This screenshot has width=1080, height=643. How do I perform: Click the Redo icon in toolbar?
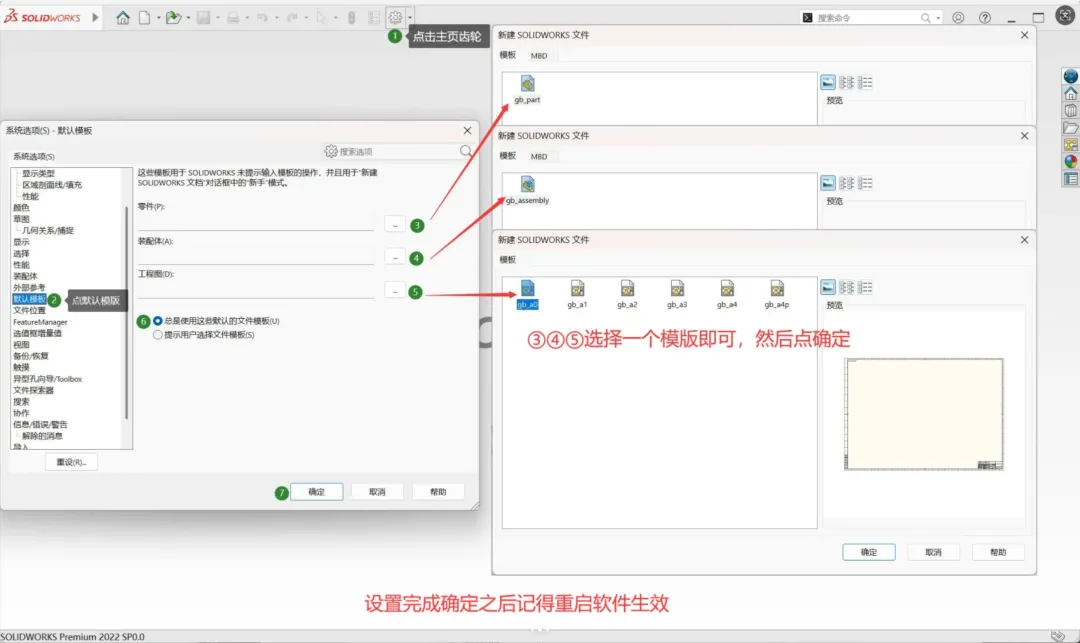tap(292, 17)
